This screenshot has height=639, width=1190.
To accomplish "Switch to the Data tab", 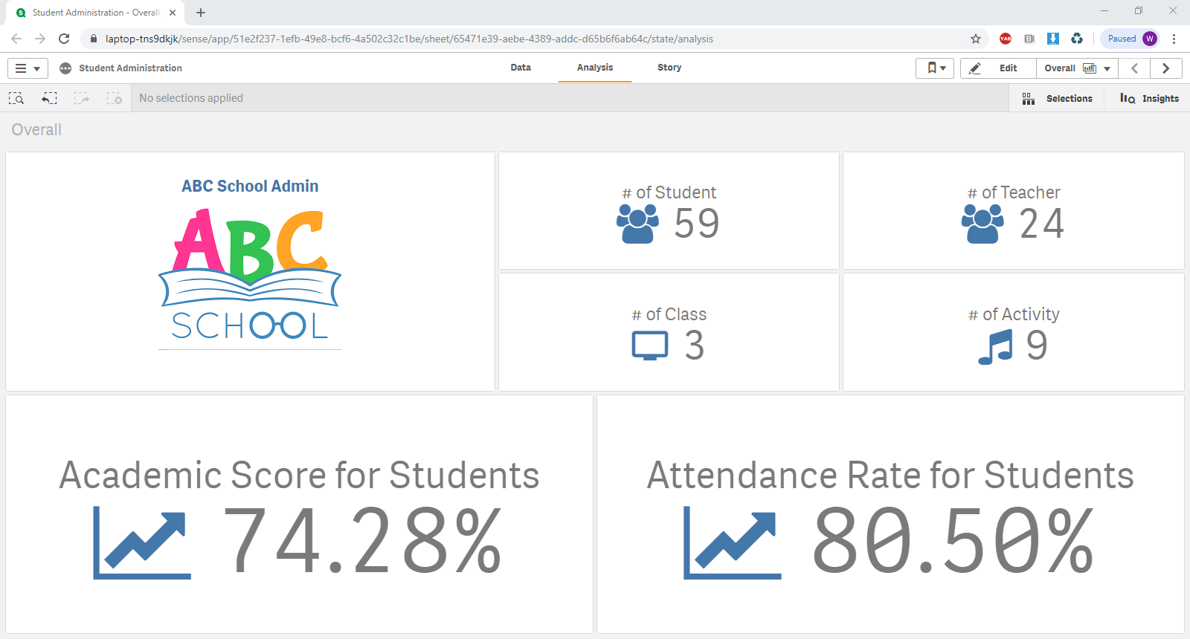I will (x=521, y=68).
